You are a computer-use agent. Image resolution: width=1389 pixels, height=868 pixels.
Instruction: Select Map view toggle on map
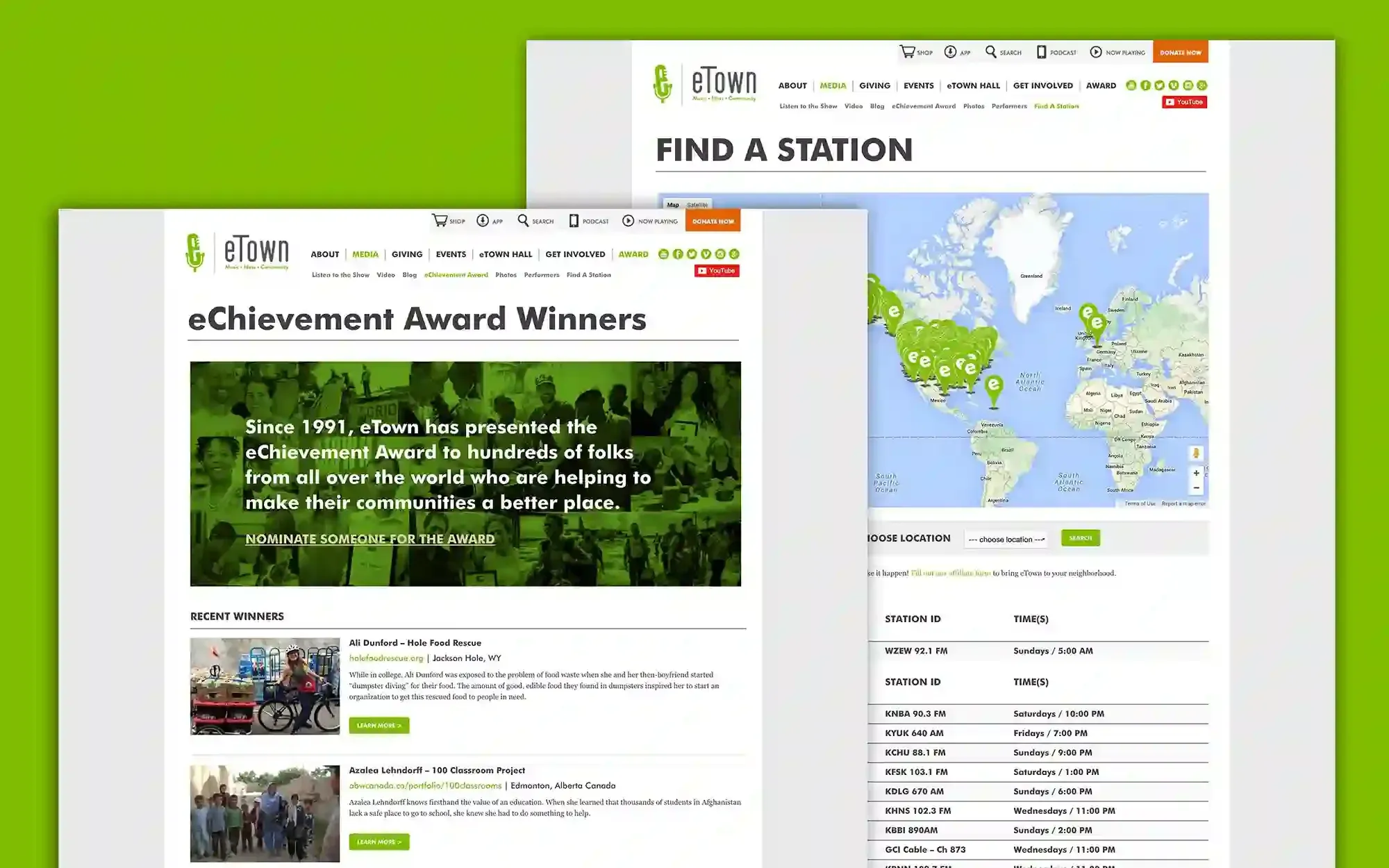(x=673, y=205)
